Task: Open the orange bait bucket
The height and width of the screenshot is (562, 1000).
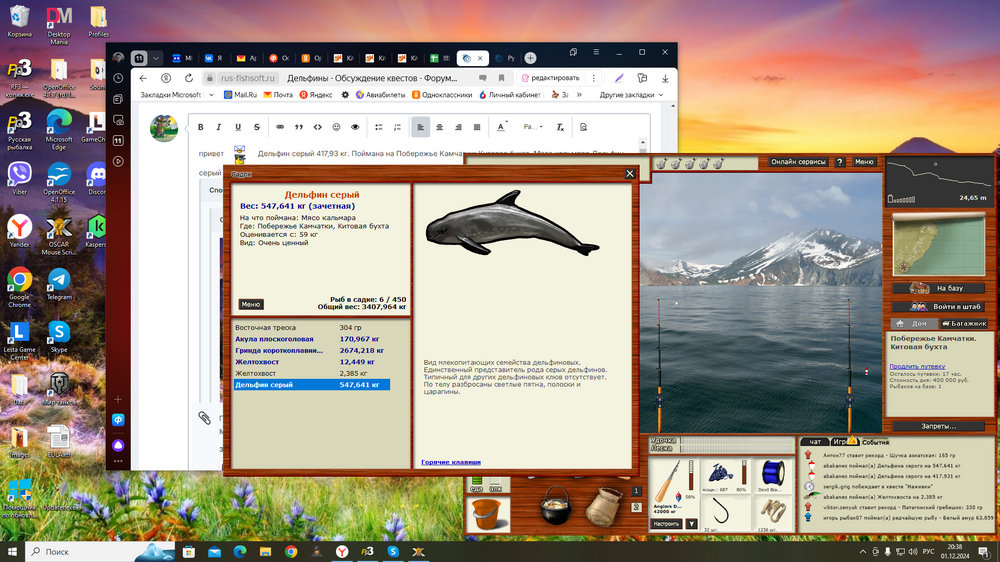Action: tap(489, 514)
